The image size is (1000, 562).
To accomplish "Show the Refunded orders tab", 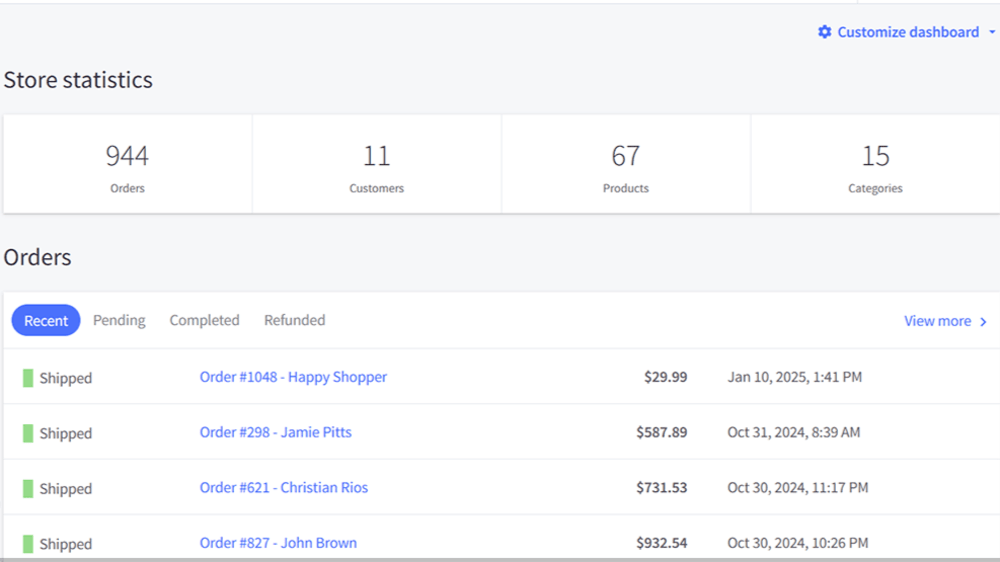I will pos(294,321).
